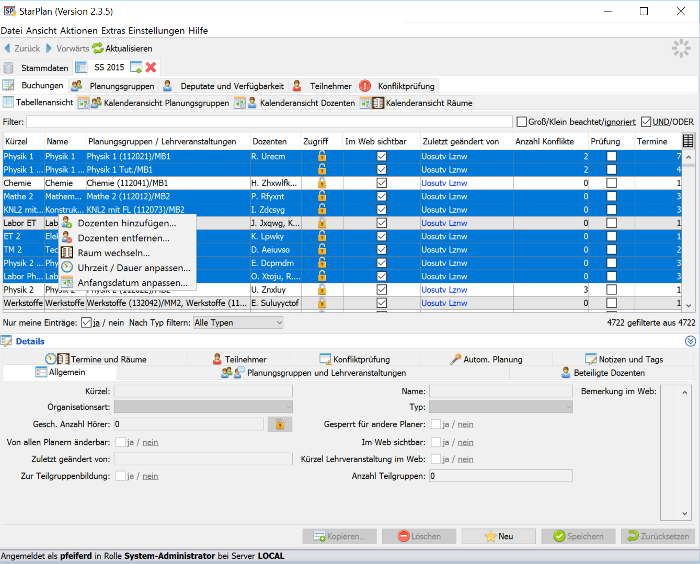Click the lock icon in the Physik 1 (112021) row
This screenshot has width=700, height=564.
tap(321, 156)
